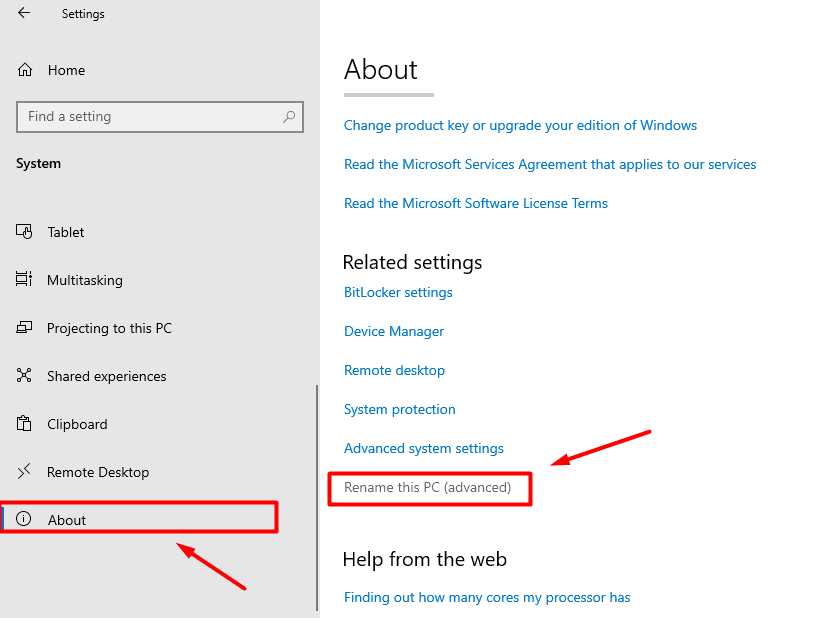Open BitLocker settings link

click(x=398, y=292)
